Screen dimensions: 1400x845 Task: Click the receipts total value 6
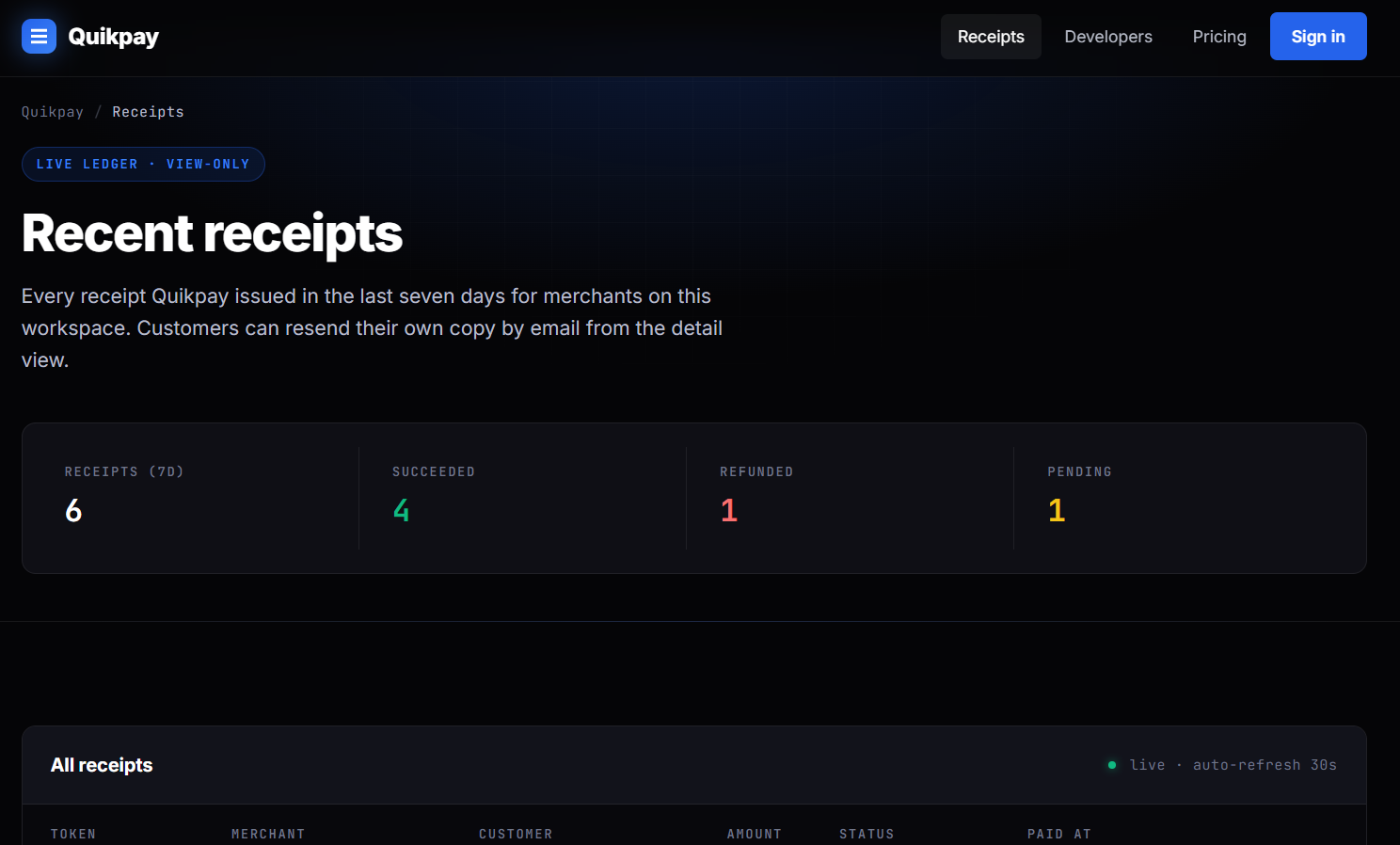pyautogui.click(x=73, y=511)
